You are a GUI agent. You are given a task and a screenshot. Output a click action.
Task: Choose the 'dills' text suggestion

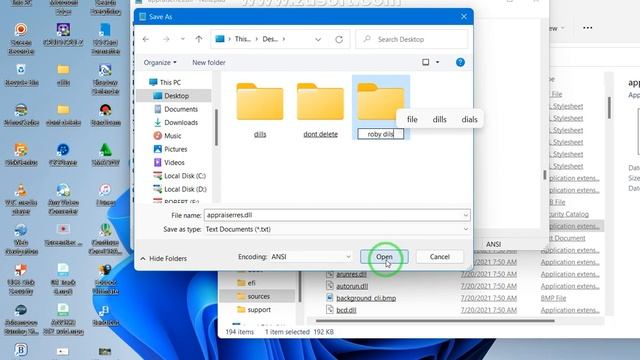pyautogui.click(x=440, y=120)
